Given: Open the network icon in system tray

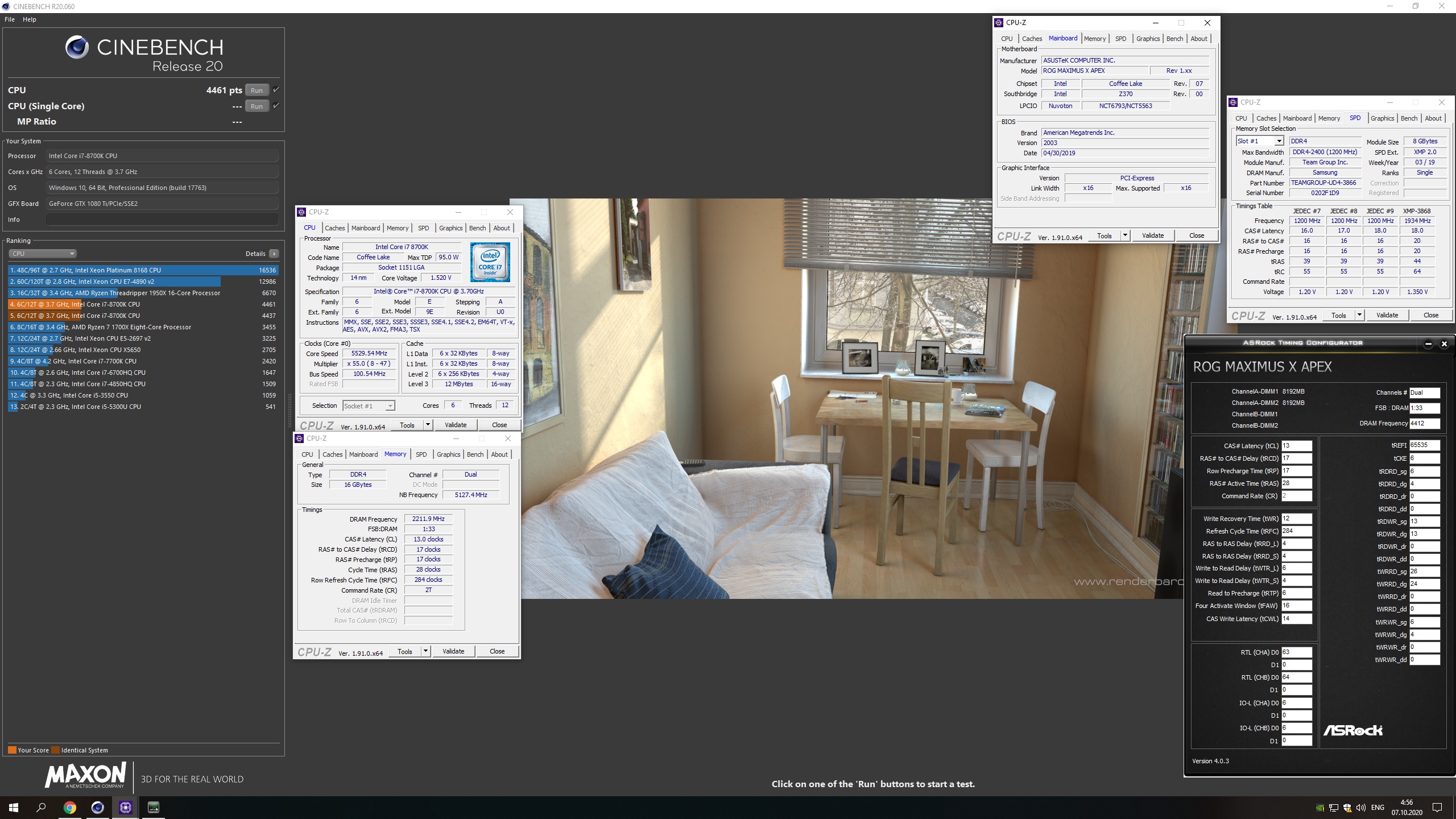Looking at the screenshot, I should pyautogui.click(x=1334, y=808).
